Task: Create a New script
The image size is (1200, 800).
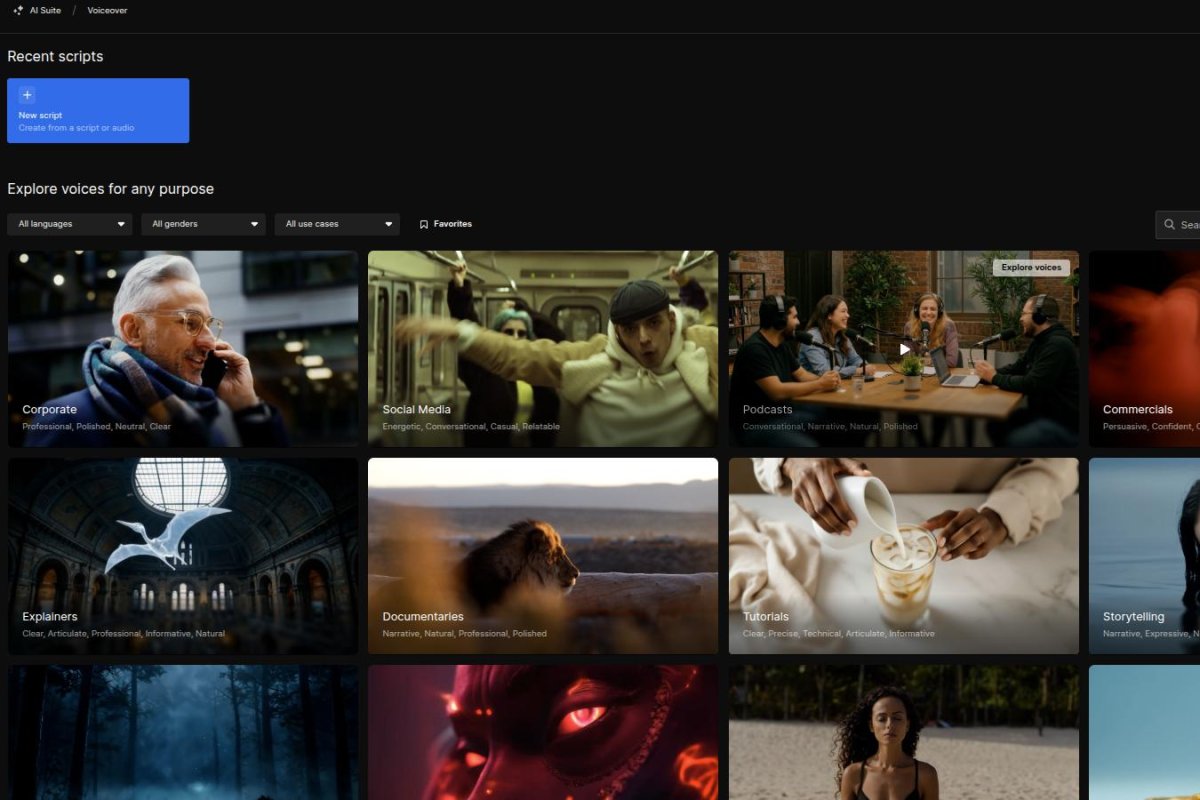Action: point(98,110)
